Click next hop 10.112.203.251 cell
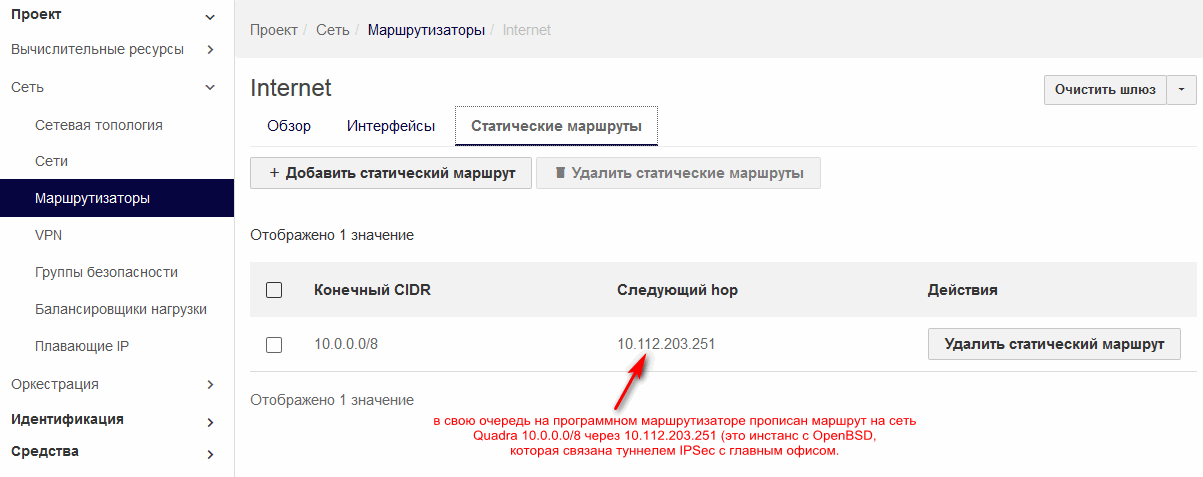Screen dimensions: 1203x477 [x=666, y=345]
